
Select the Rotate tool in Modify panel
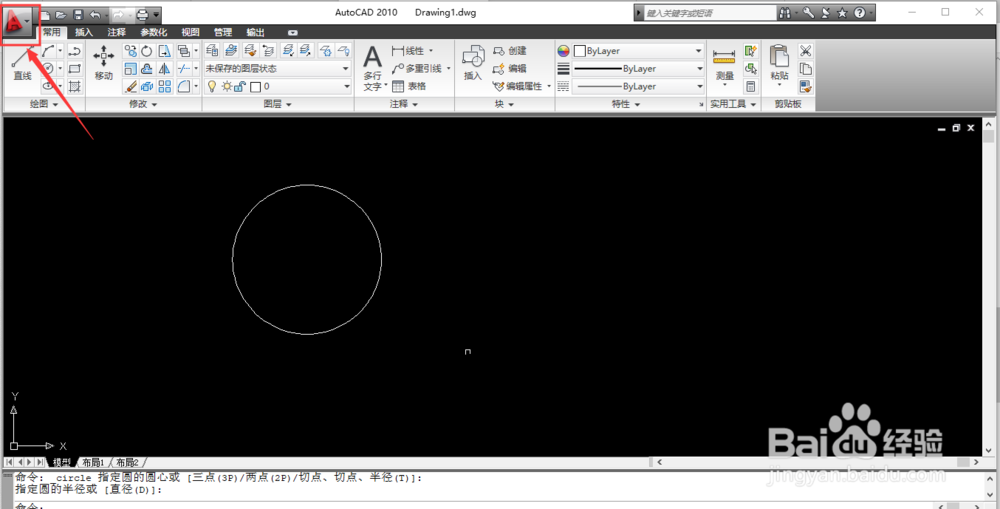(x=147, y=51)
